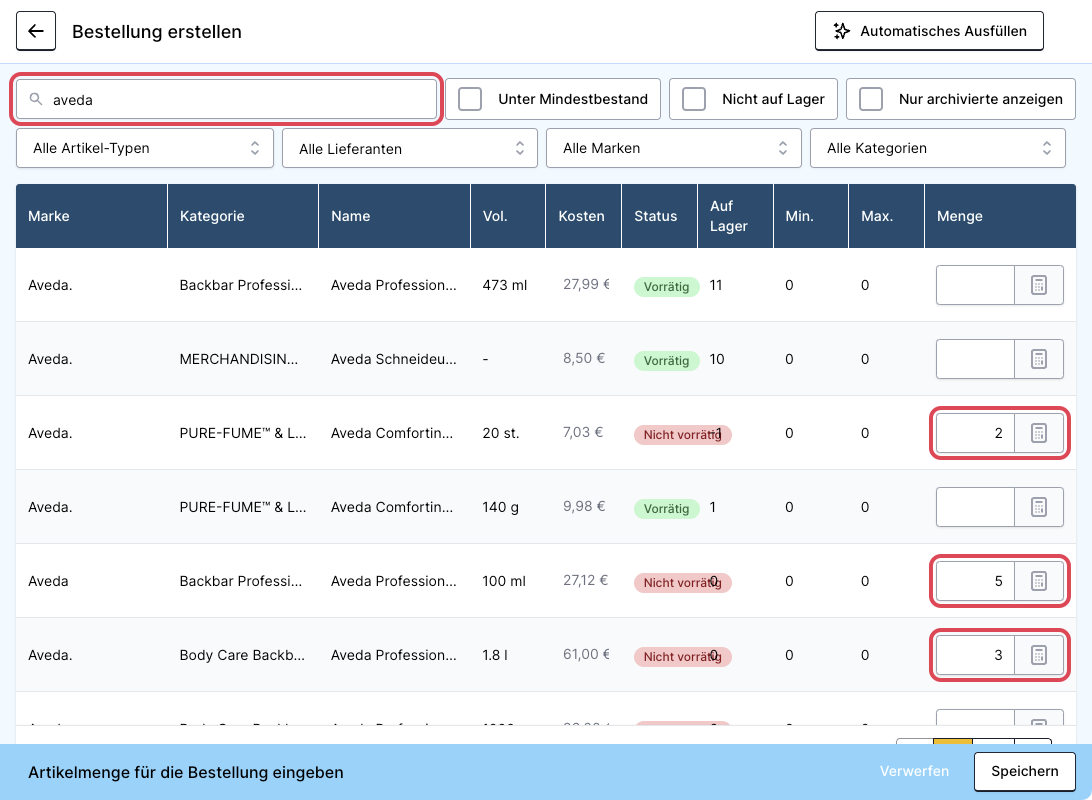1092x800 pixels.
Task: Edit quantity 5 for the 100 ml product
Action: 975,581
